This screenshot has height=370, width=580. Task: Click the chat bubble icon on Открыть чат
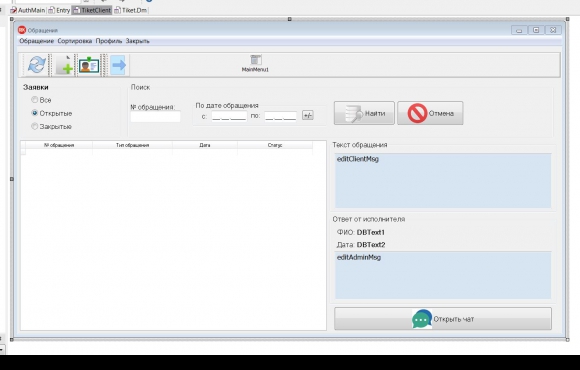tap(422, 319)
